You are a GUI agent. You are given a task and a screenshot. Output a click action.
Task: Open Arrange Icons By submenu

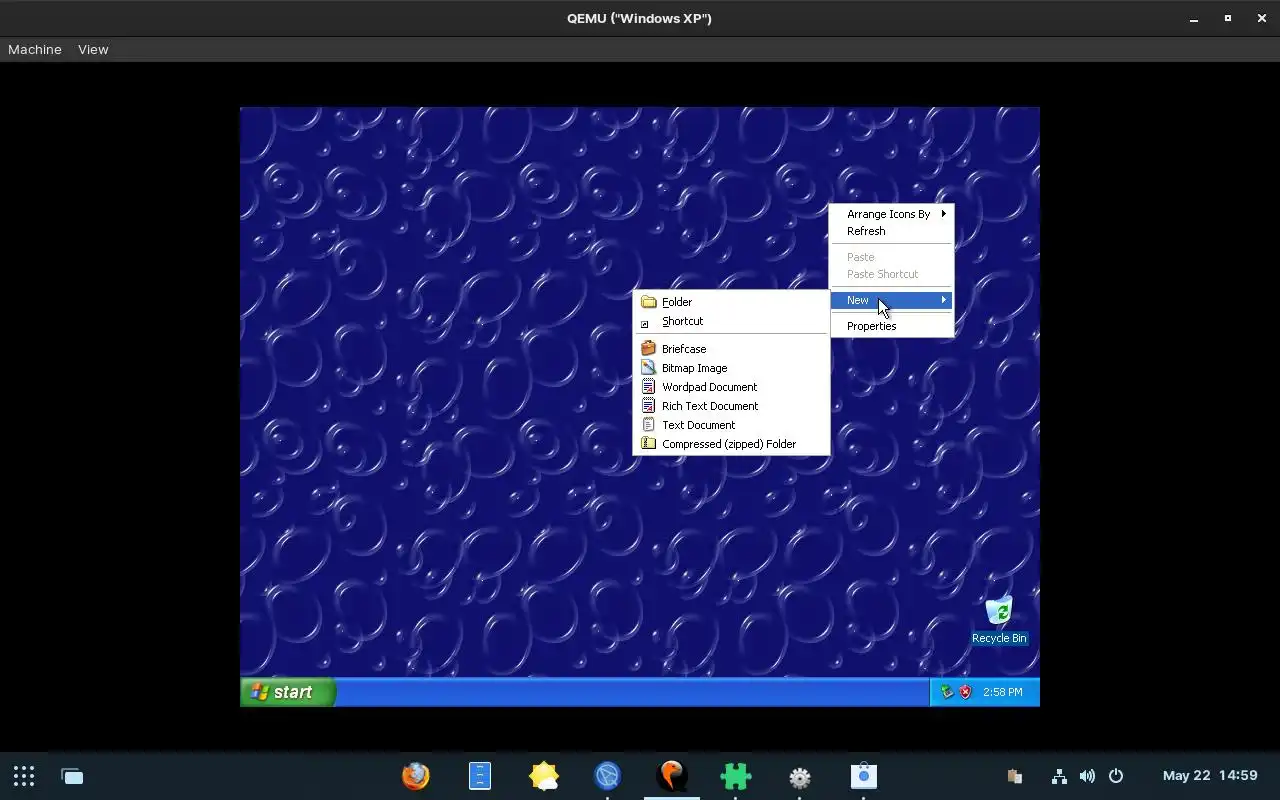point(891,214)
